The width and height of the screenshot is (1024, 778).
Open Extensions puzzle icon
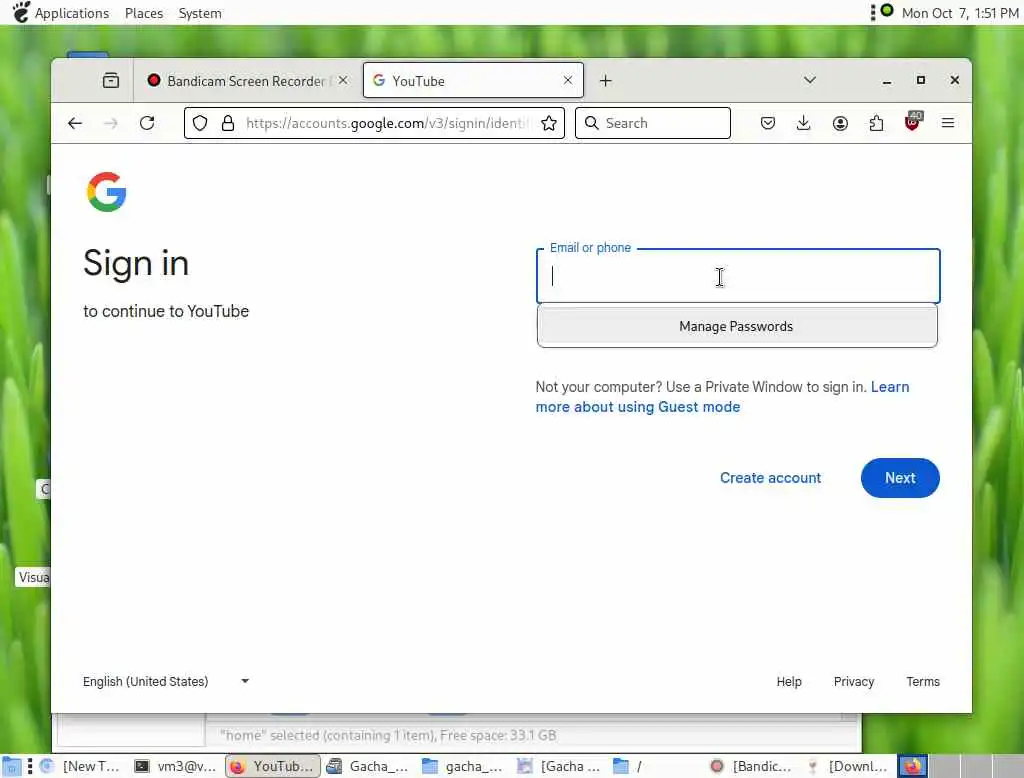[876, 123]
